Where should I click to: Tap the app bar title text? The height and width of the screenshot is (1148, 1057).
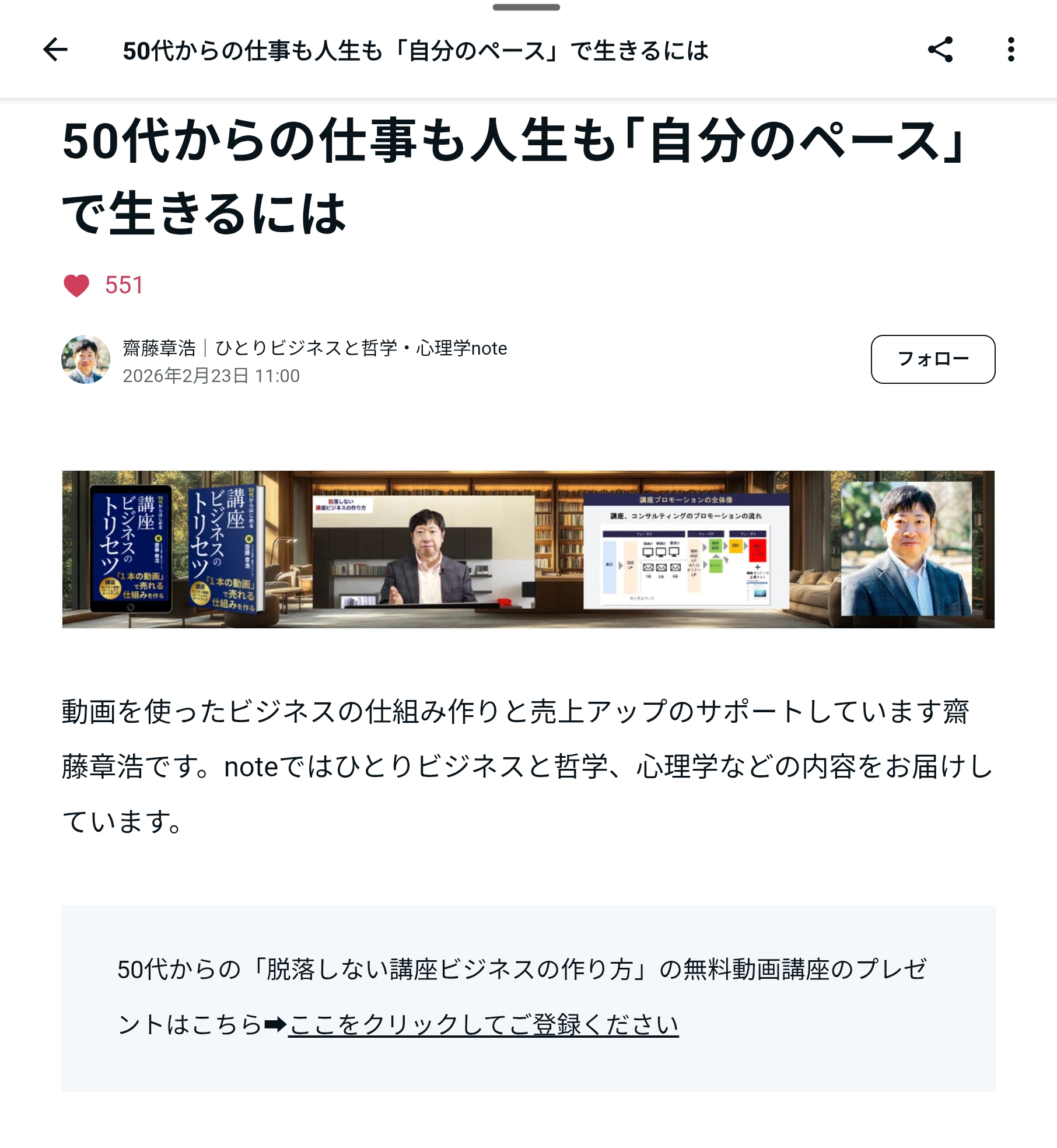coord(416,51)
